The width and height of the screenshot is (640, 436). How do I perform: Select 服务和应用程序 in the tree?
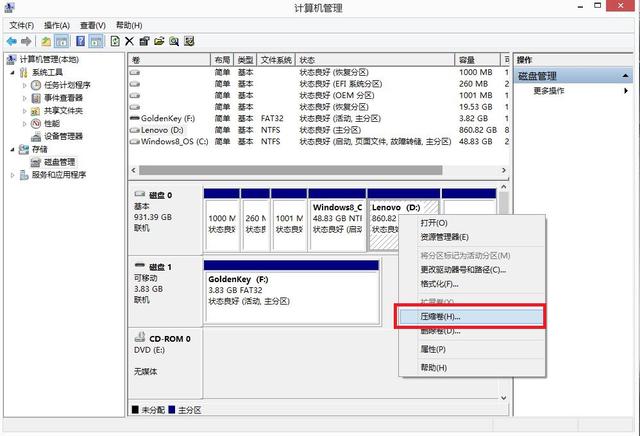(x=59, y=175)
